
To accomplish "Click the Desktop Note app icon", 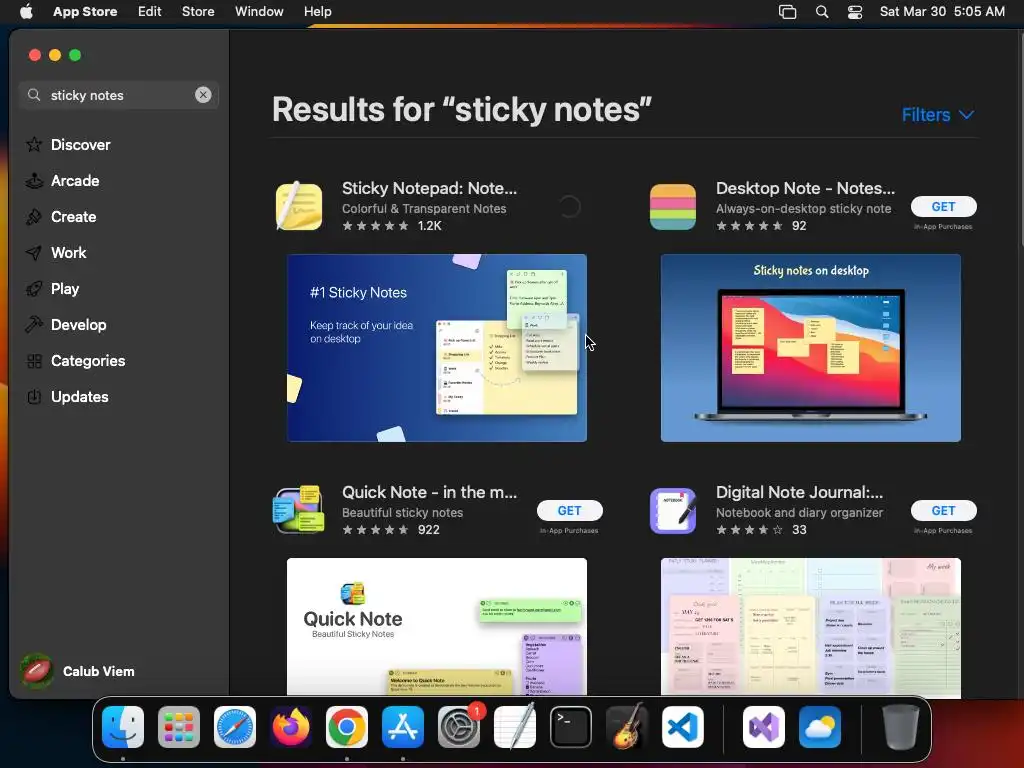I will [673, 206].
